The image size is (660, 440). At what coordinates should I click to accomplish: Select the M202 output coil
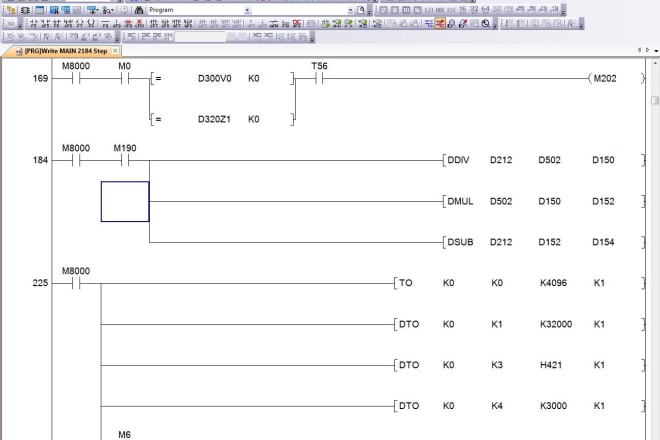point(616,78)
